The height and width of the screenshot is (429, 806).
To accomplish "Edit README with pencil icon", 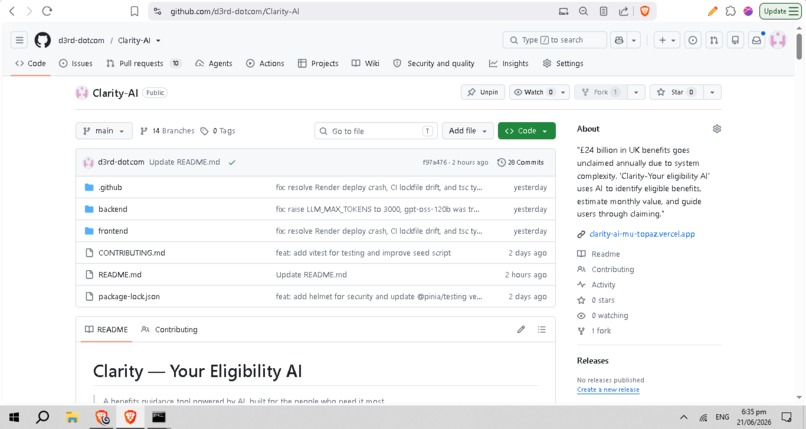I will pos(521,329).
